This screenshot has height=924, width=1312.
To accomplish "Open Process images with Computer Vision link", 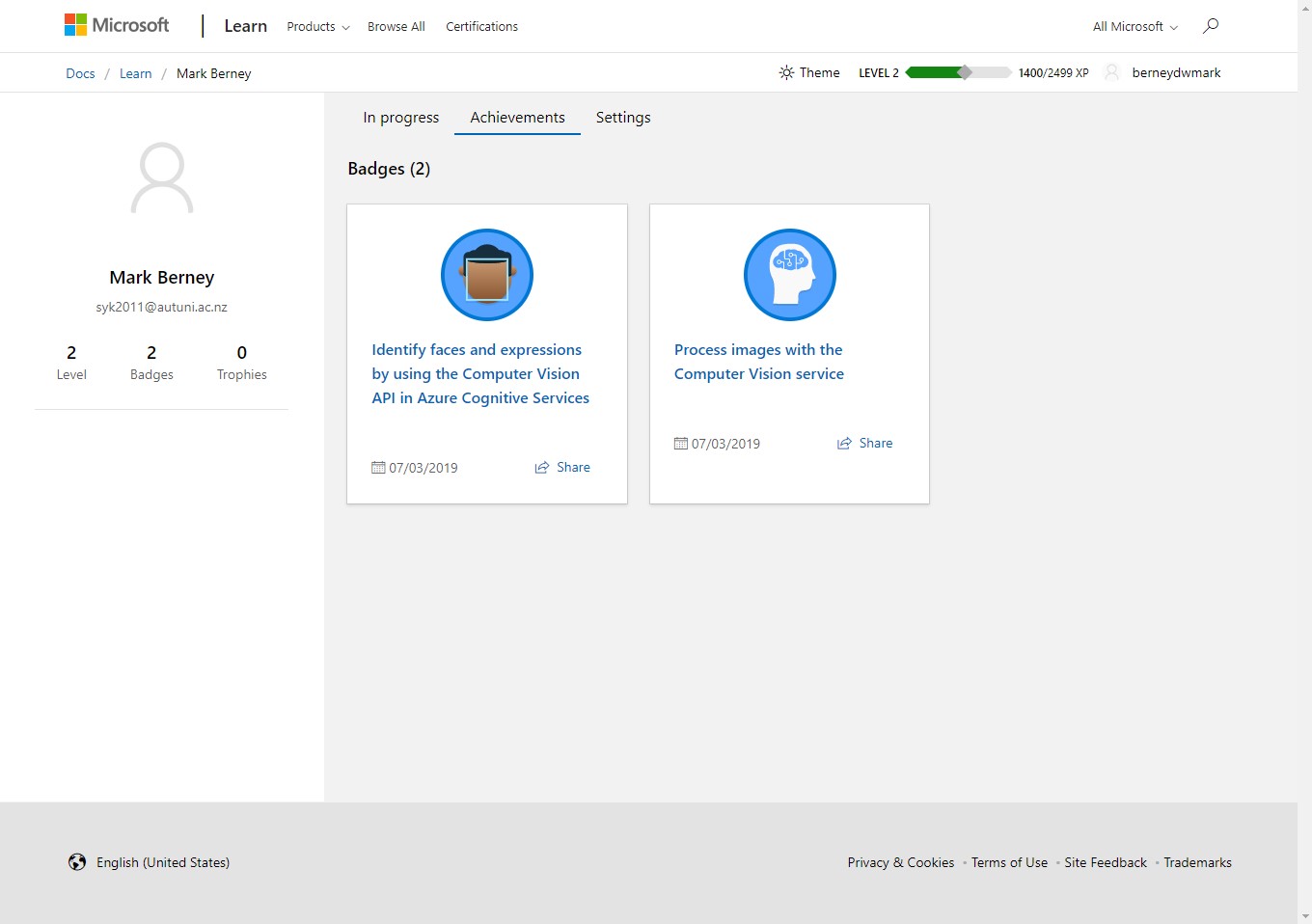I will (759, 362).
